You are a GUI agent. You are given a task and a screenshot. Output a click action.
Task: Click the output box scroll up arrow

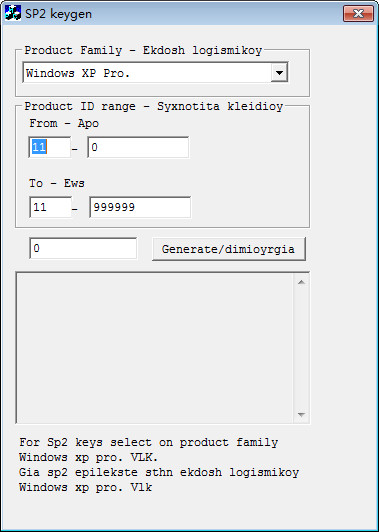301,282
